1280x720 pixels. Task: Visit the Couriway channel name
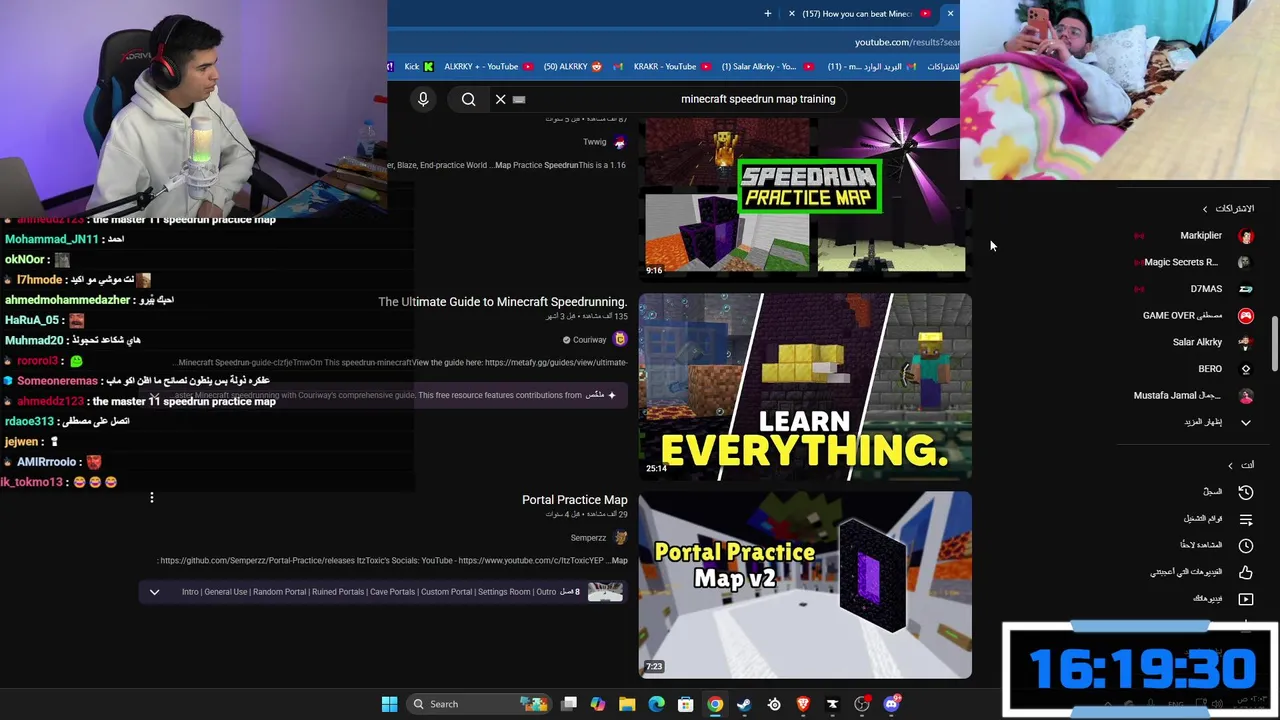click(x=589, y=340)
